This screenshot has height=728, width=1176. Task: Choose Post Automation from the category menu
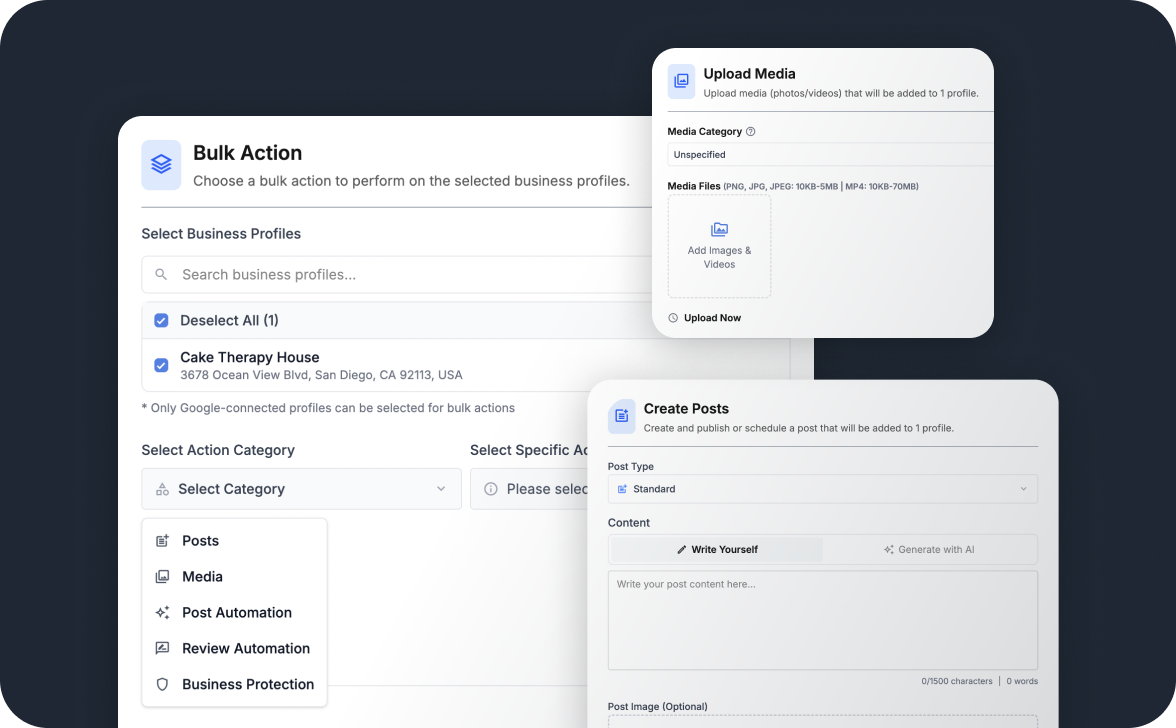click(235, 613)
